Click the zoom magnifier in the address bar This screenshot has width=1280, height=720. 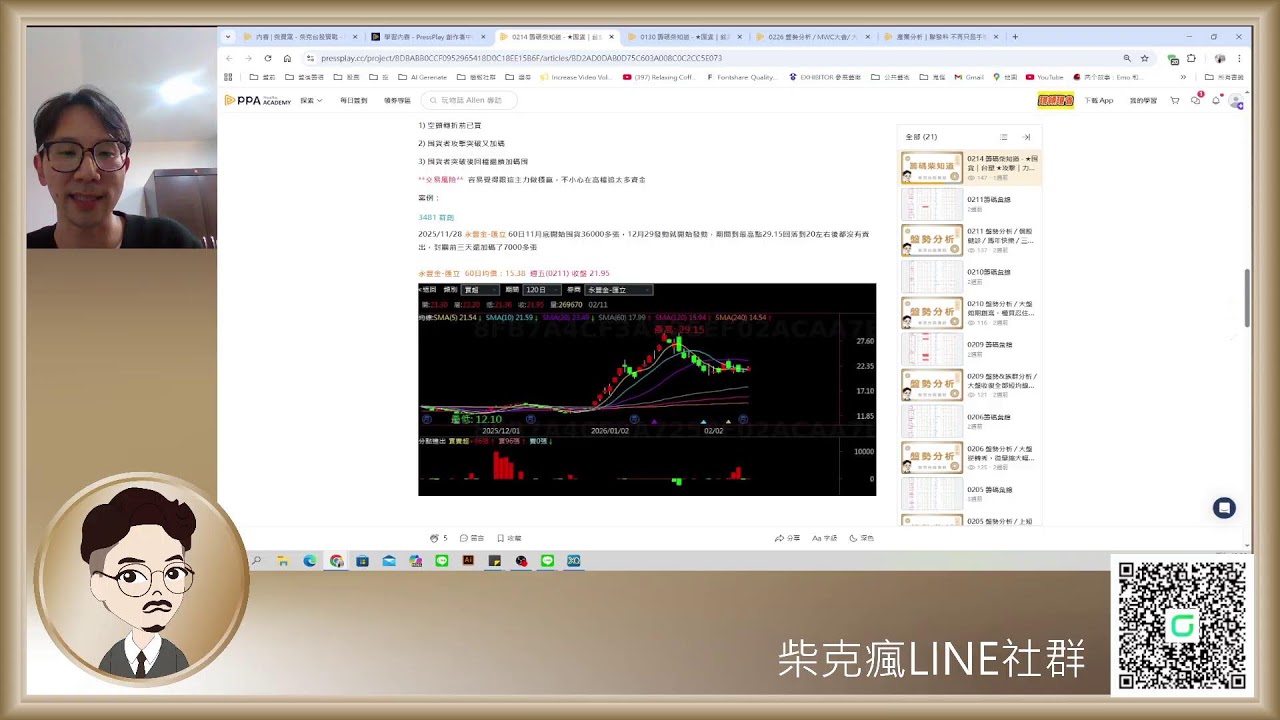(1127, 58)
